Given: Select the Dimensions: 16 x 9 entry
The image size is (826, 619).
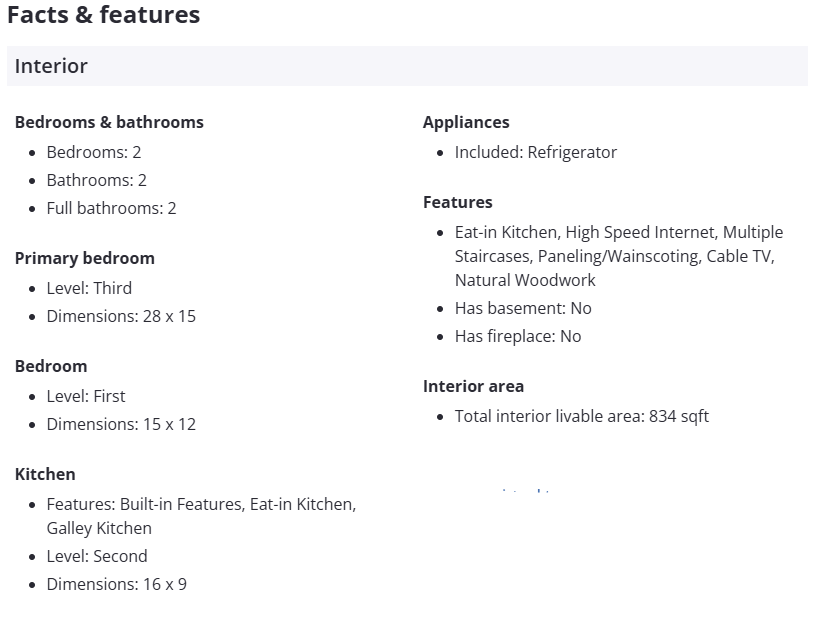Looking at the screenshot, I should [x=116, y=584].
